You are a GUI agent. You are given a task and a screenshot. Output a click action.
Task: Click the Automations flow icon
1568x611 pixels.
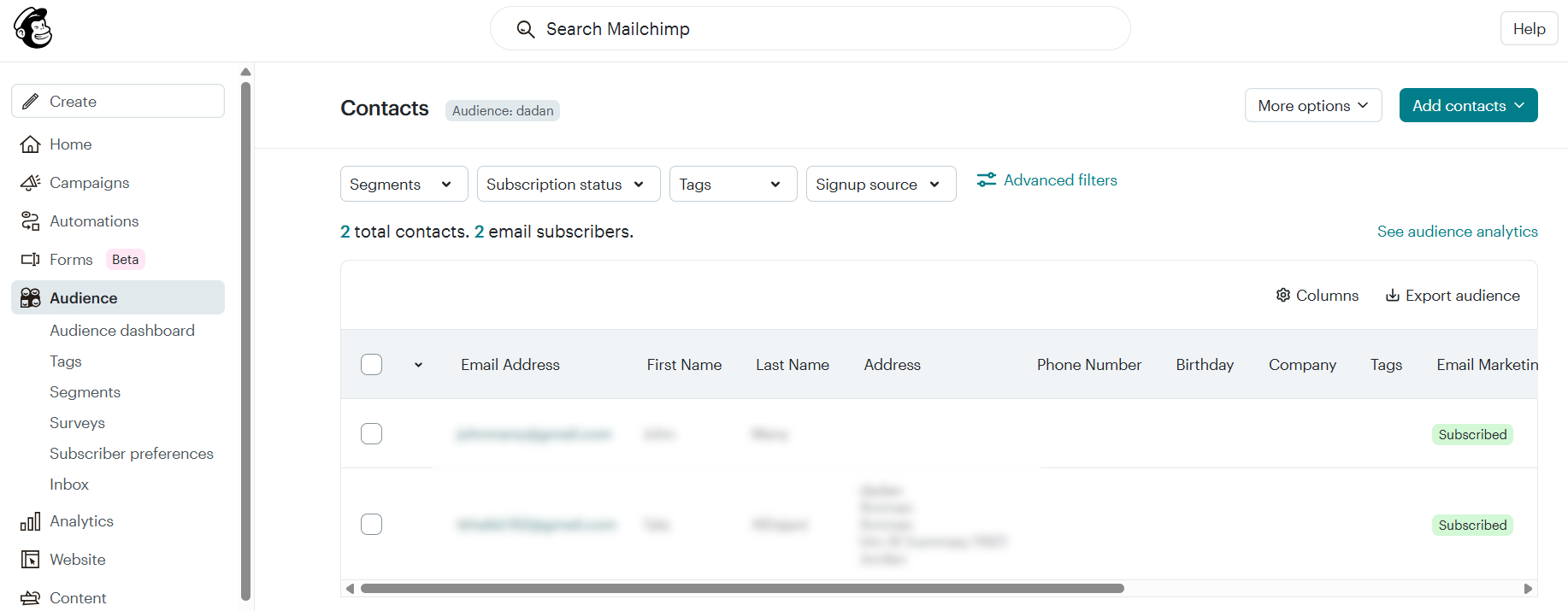coord(31,221)
